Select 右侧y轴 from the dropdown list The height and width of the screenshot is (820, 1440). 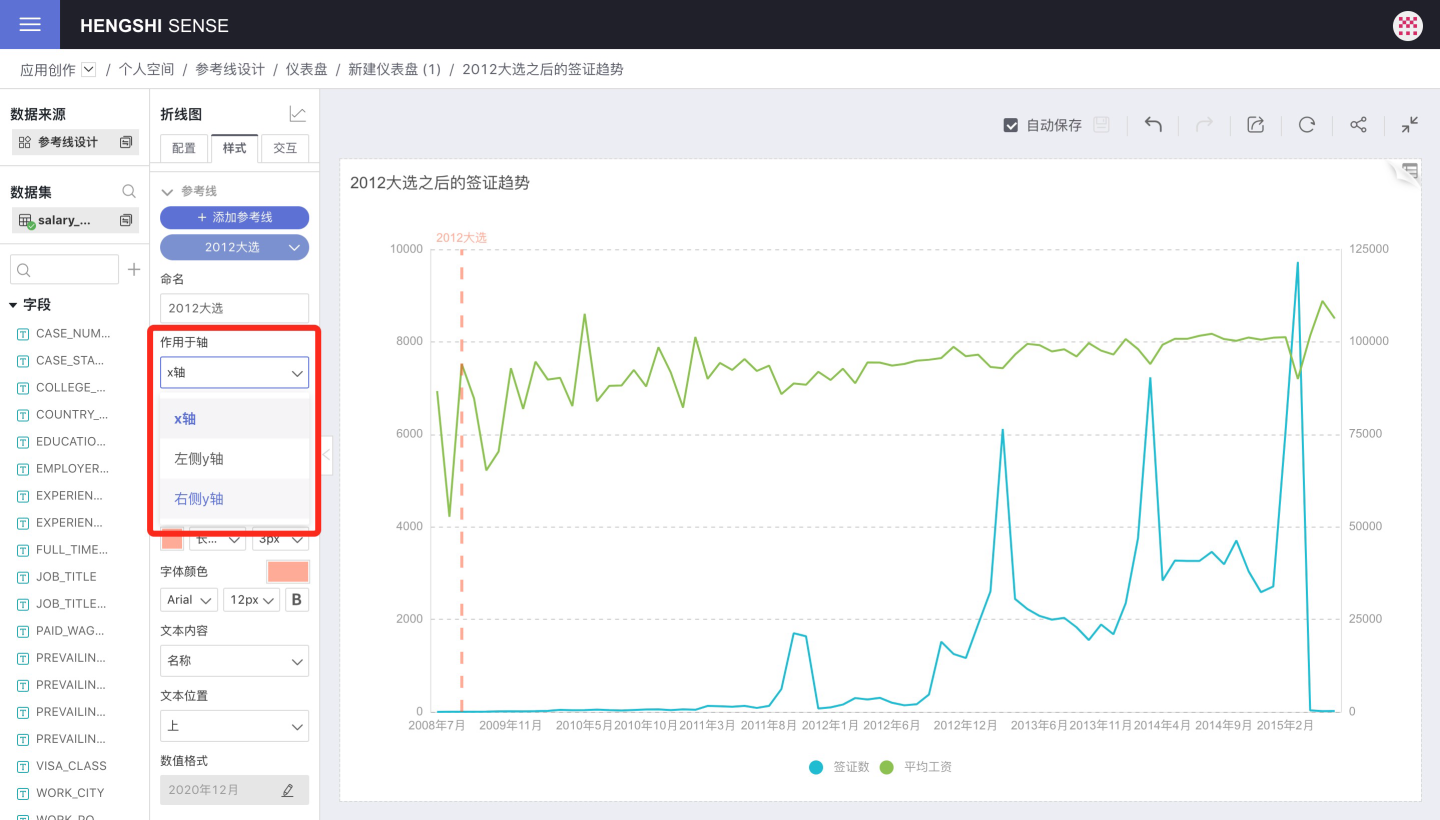tap(199, 499)
